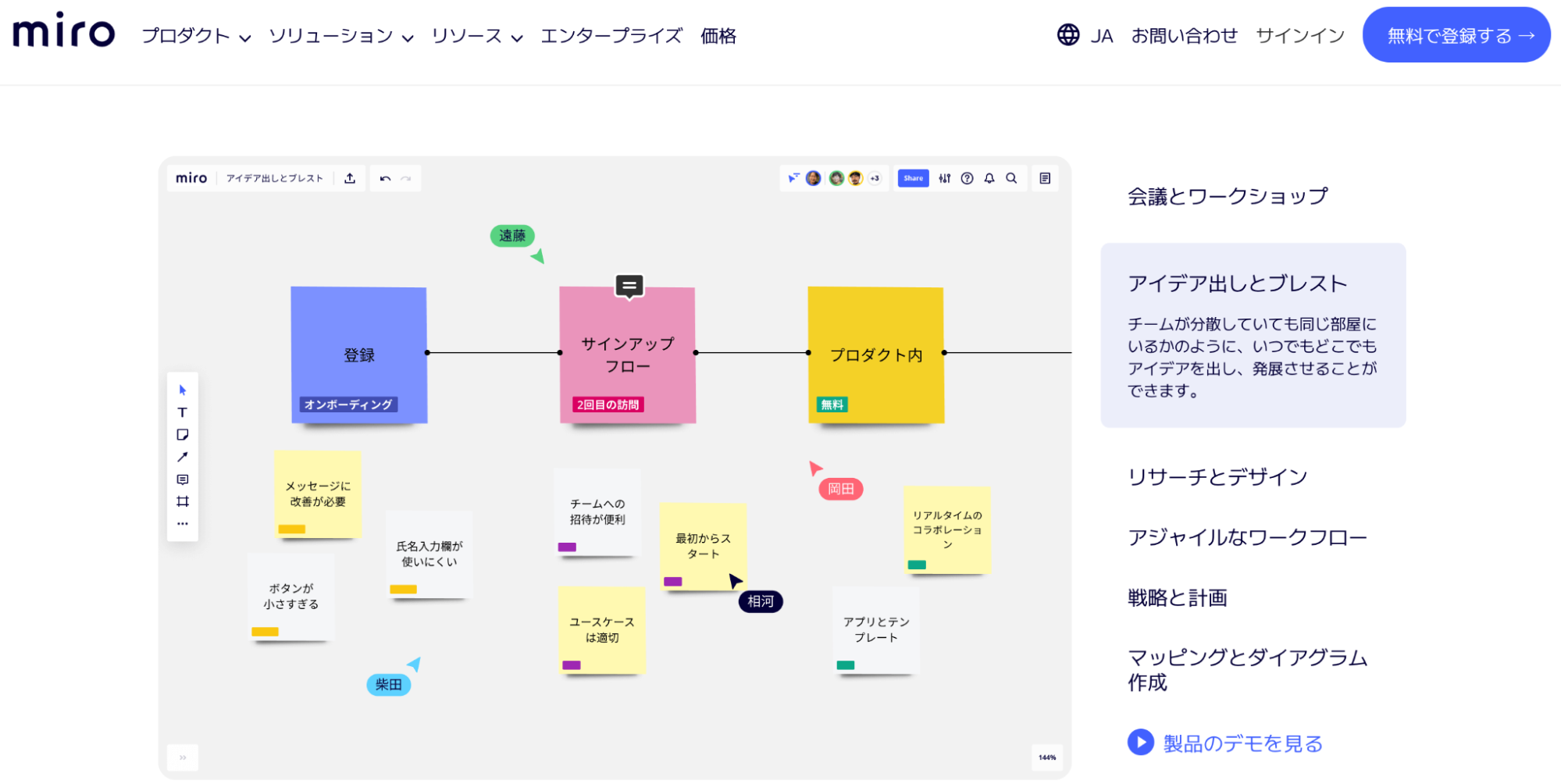Select the Text tool
This screenshot has width=1561, height=784.
tap(183, 412)
